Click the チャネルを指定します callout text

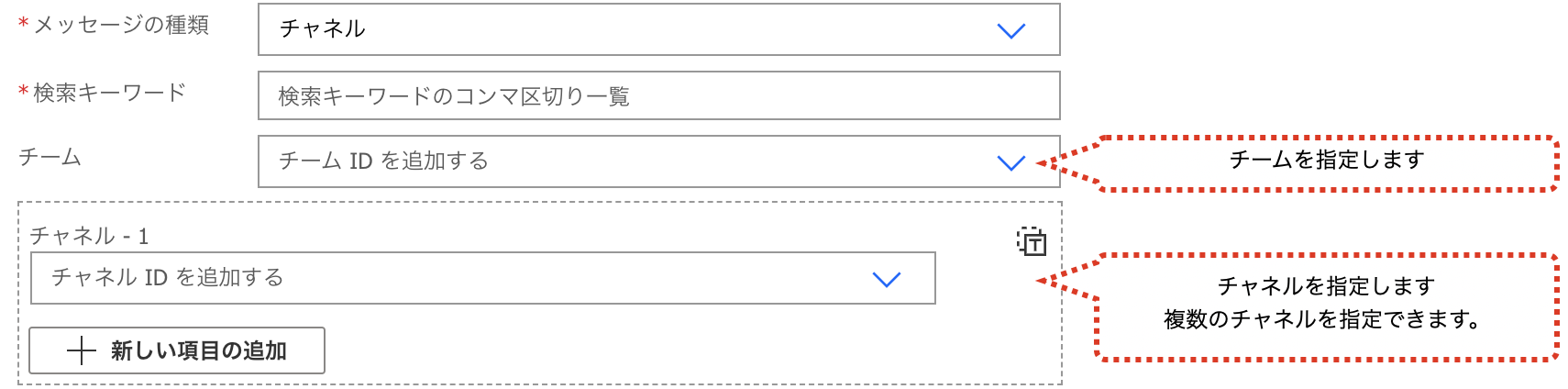click(1326, 286)
